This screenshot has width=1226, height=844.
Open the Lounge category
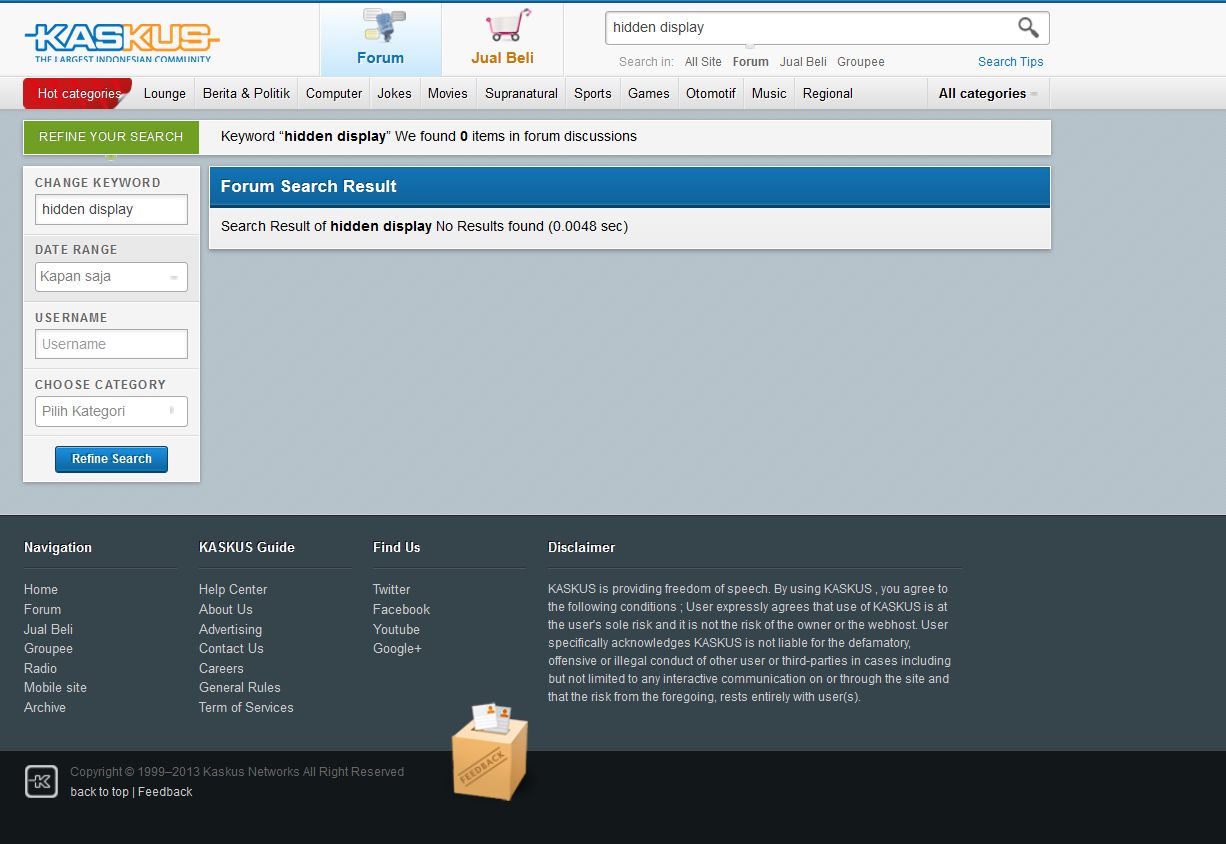coord(165,94)
